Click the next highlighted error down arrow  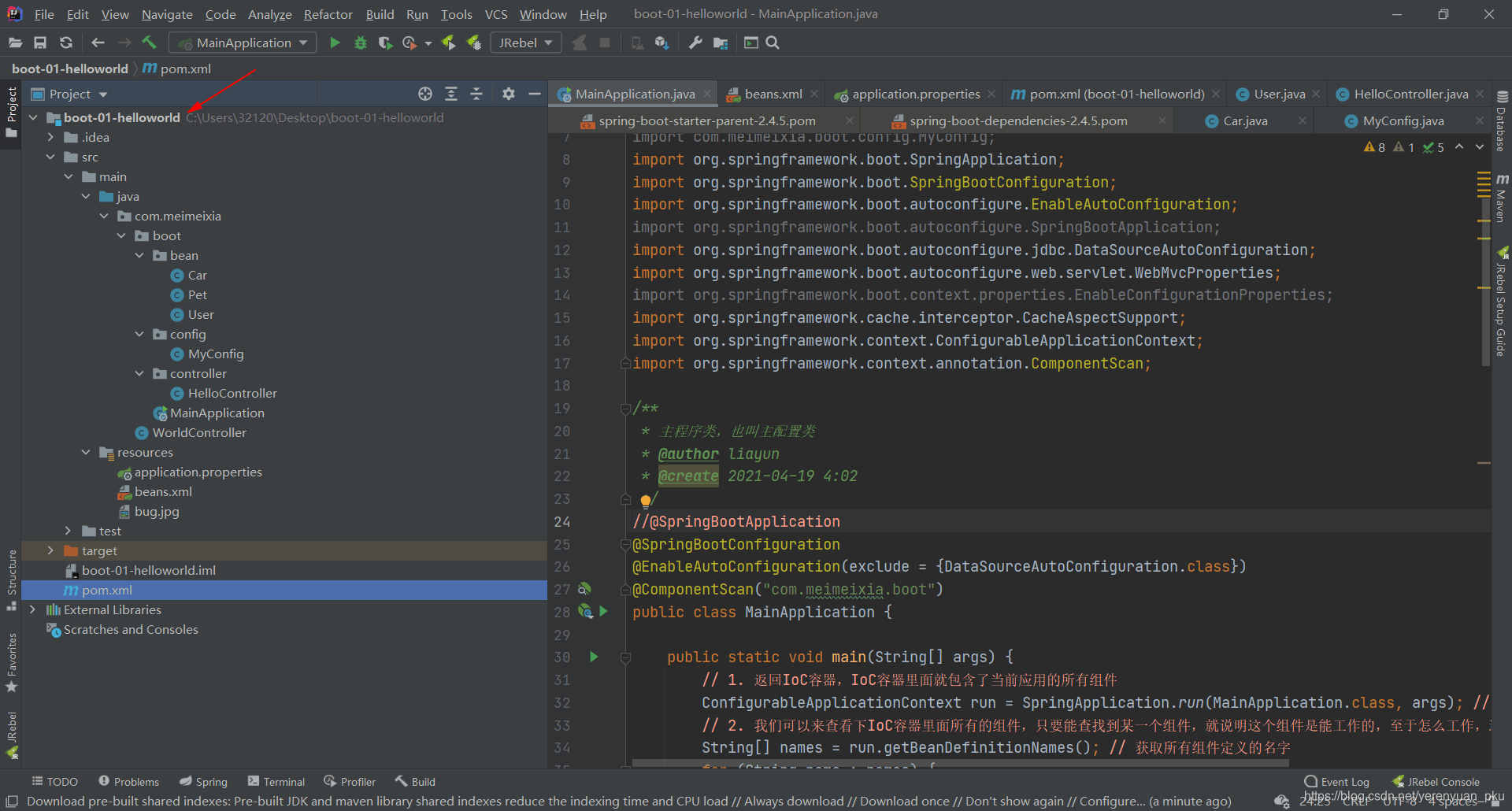[x=1480, y=147]
